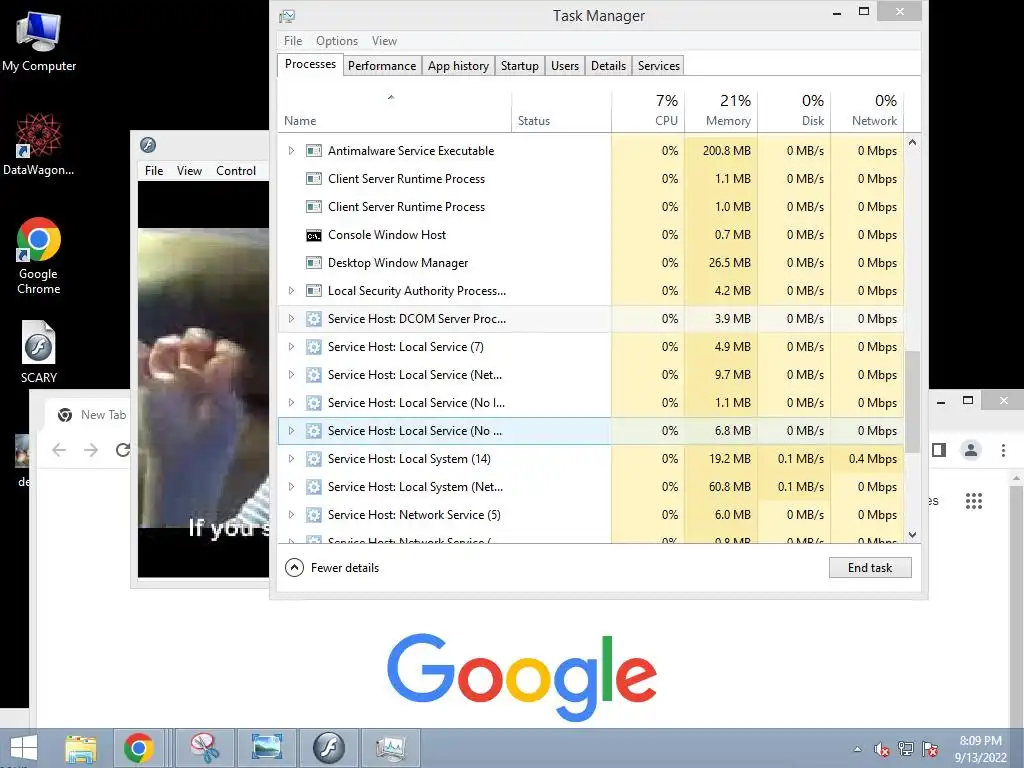Expand Service Host: DCOM Server Proc row

pyautogui.click(x=291, y=319)
